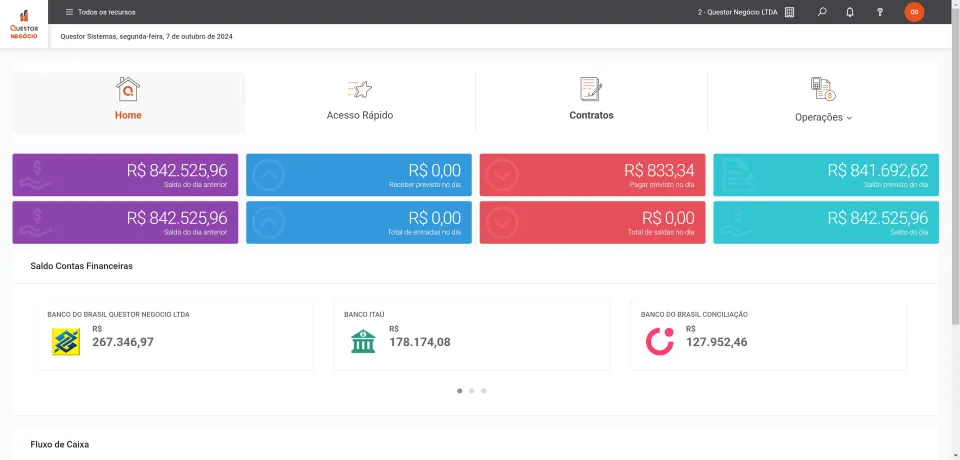Click down-arrow icon in Total de saídas card
Screen dimensions: 960x460
(502, 222)
